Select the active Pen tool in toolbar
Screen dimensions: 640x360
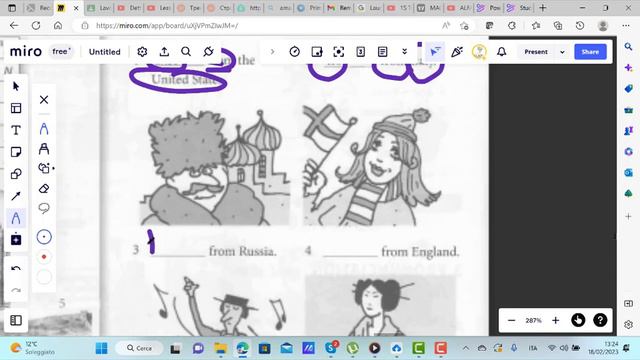pos(16,218)
